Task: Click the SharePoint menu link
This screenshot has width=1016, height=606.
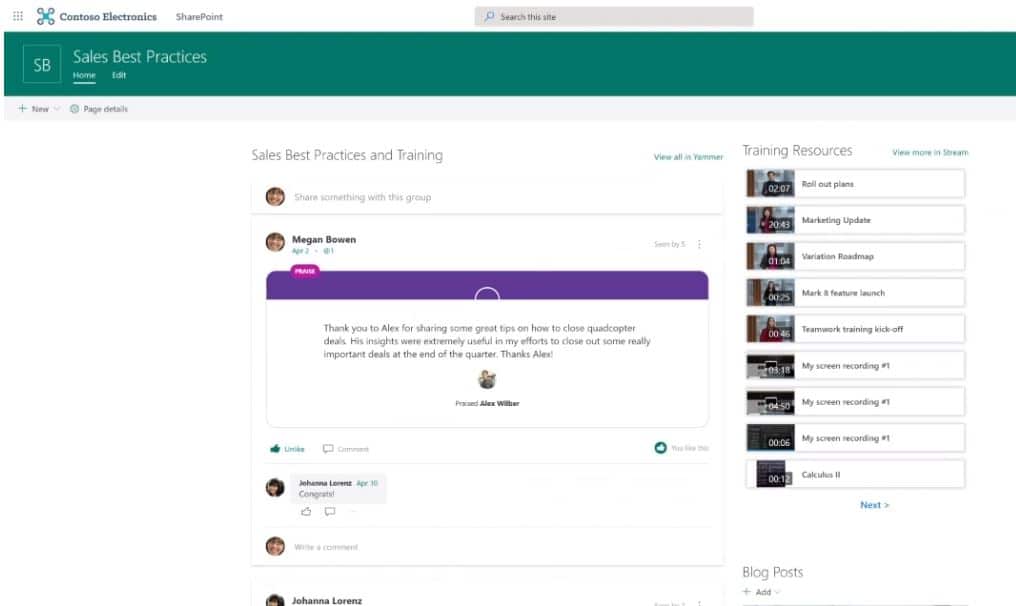Action: [x=199, y=17]
